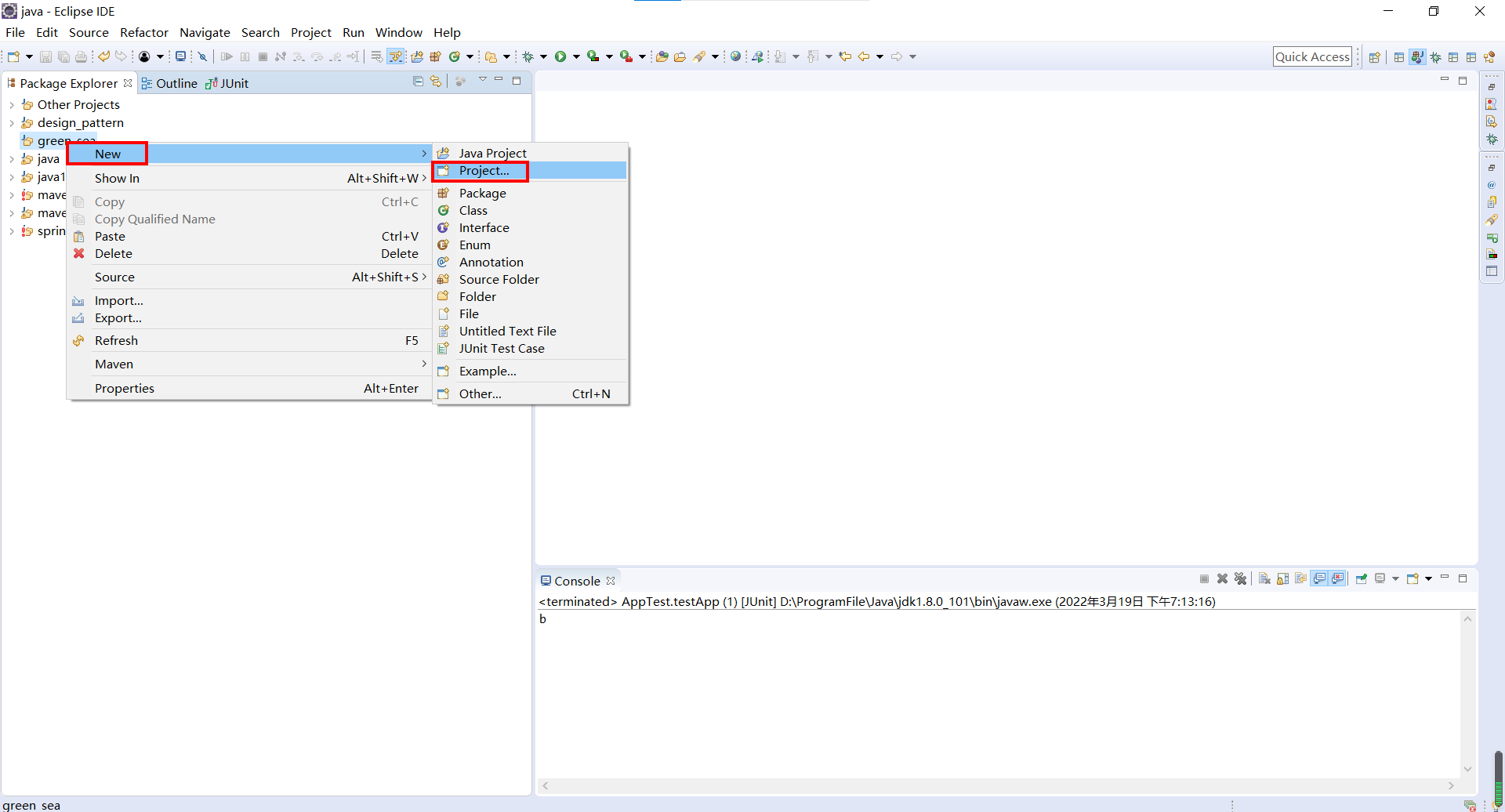Toggle Word Wrap in Console
1505x812 pixels.
pos(1300,579)
